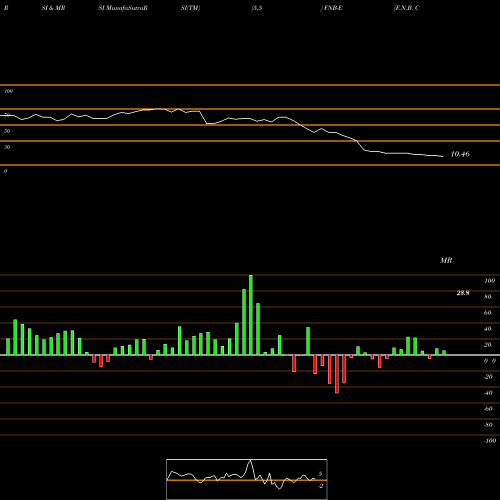Click the RSI value label 10.46
This screenshot has height=500, width=500.
[x=460, y=154]
